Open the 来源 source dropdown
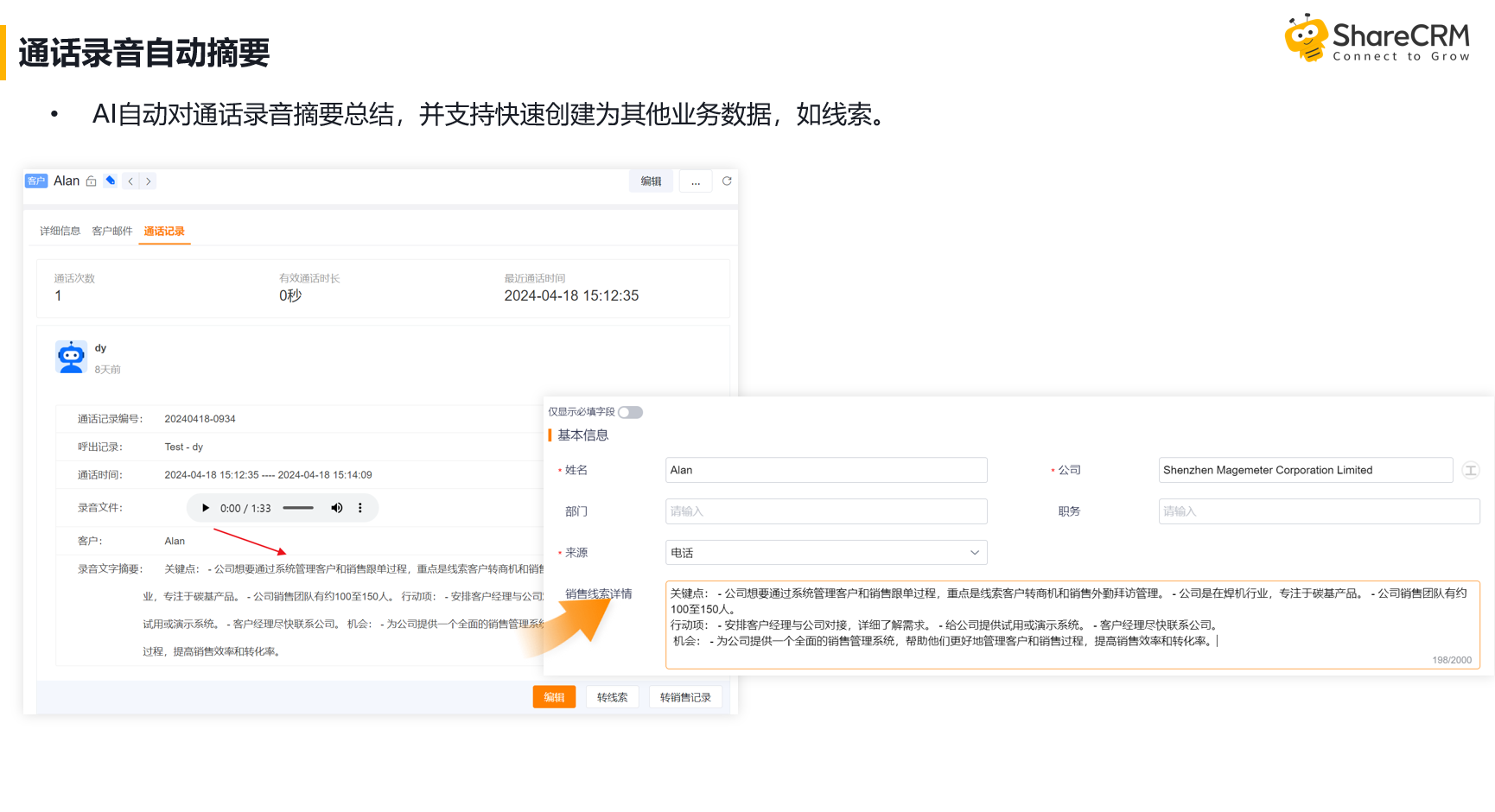This screenshot has height=812, width=1495. (826, 553)
